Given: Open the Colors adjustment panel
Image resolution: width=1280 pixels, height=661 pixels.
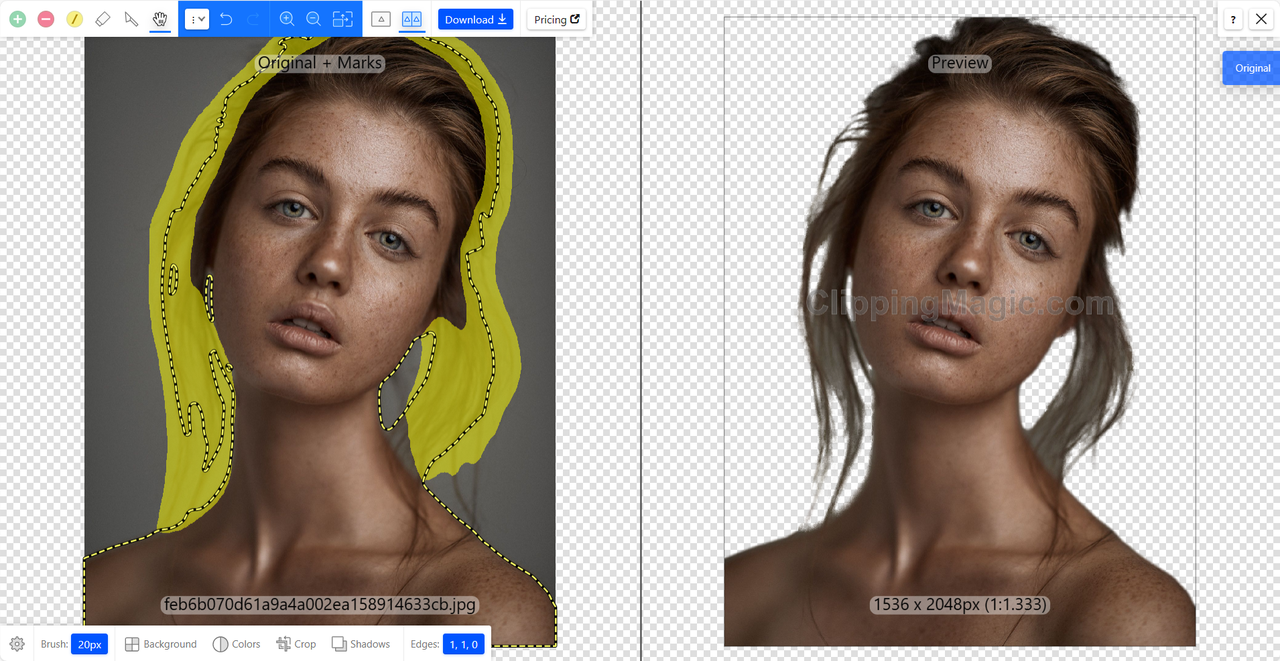Looking at the screenshot, I should click(x=236, y=644).
